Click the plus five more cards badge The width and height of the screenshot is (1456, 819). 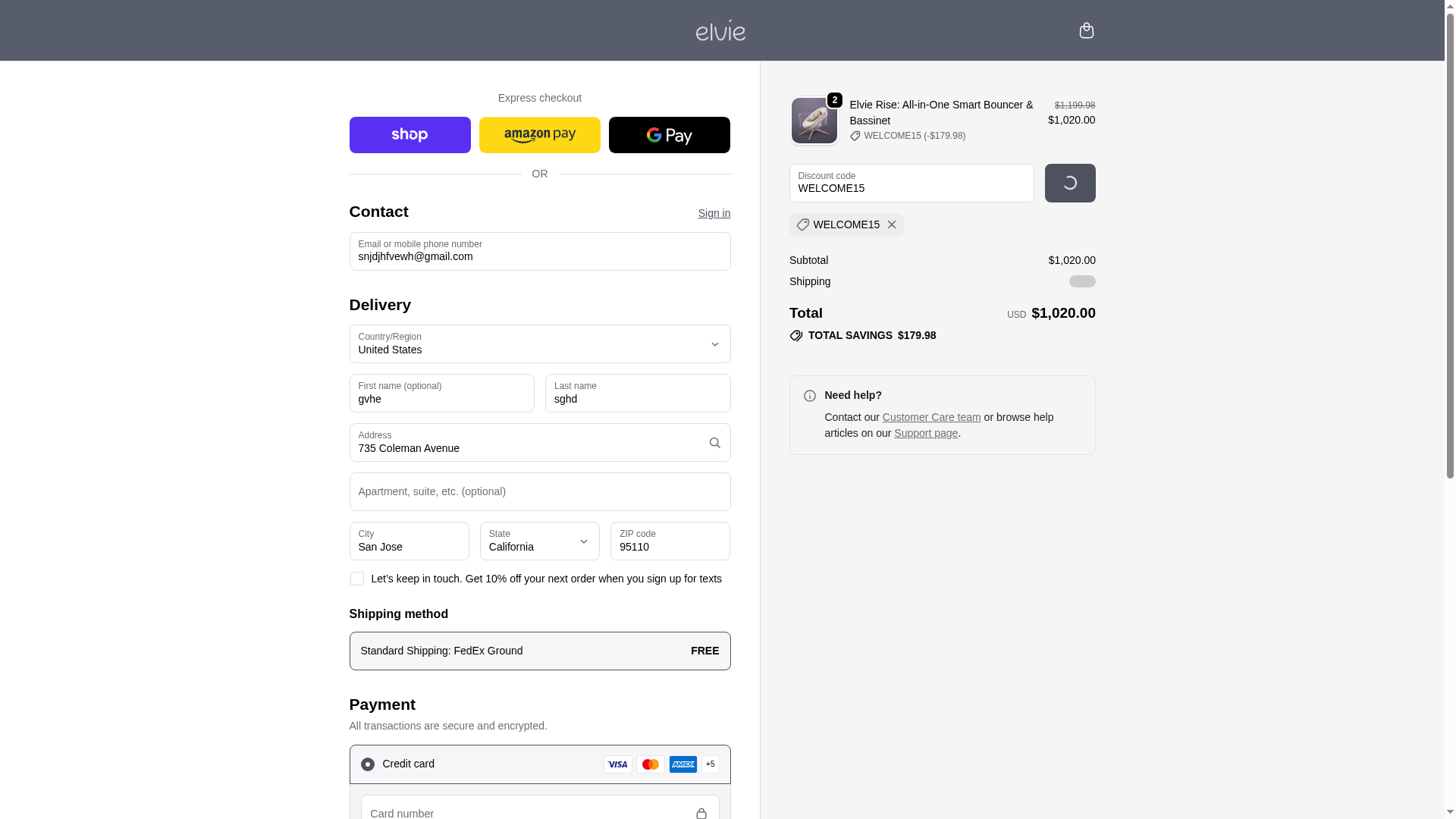[x=710, y=764]
